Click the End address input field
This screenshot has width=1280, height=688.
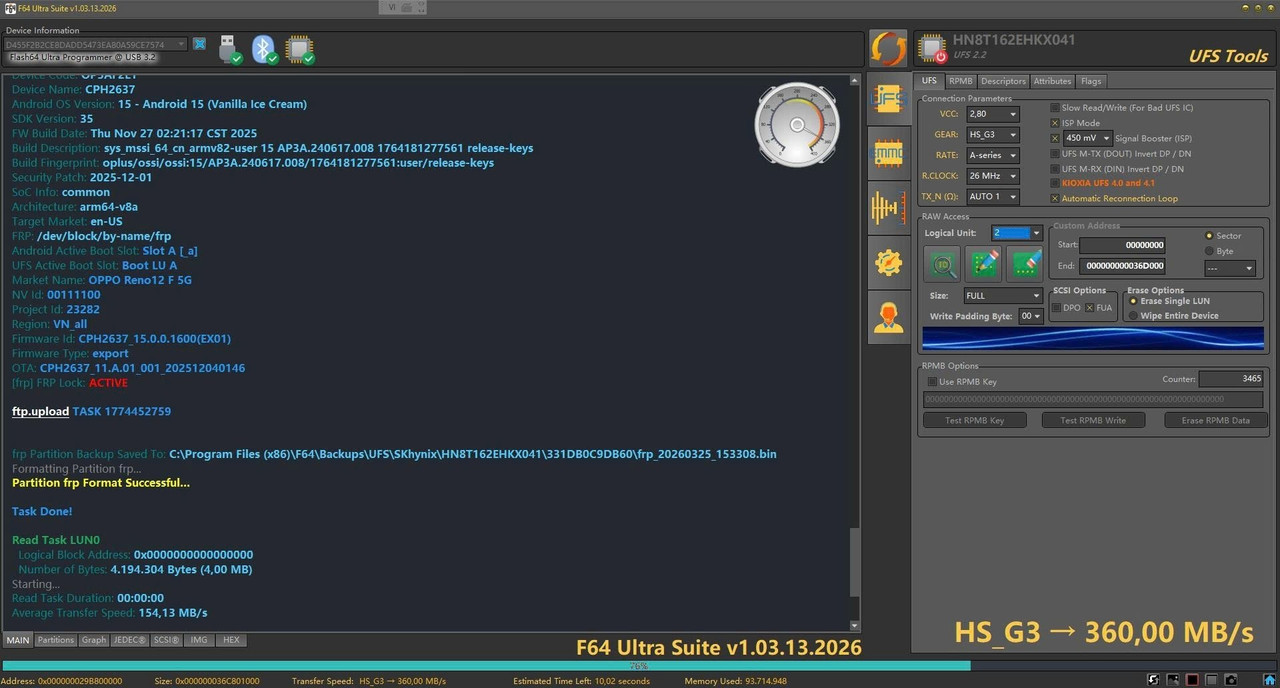(x=1122, y=266)
